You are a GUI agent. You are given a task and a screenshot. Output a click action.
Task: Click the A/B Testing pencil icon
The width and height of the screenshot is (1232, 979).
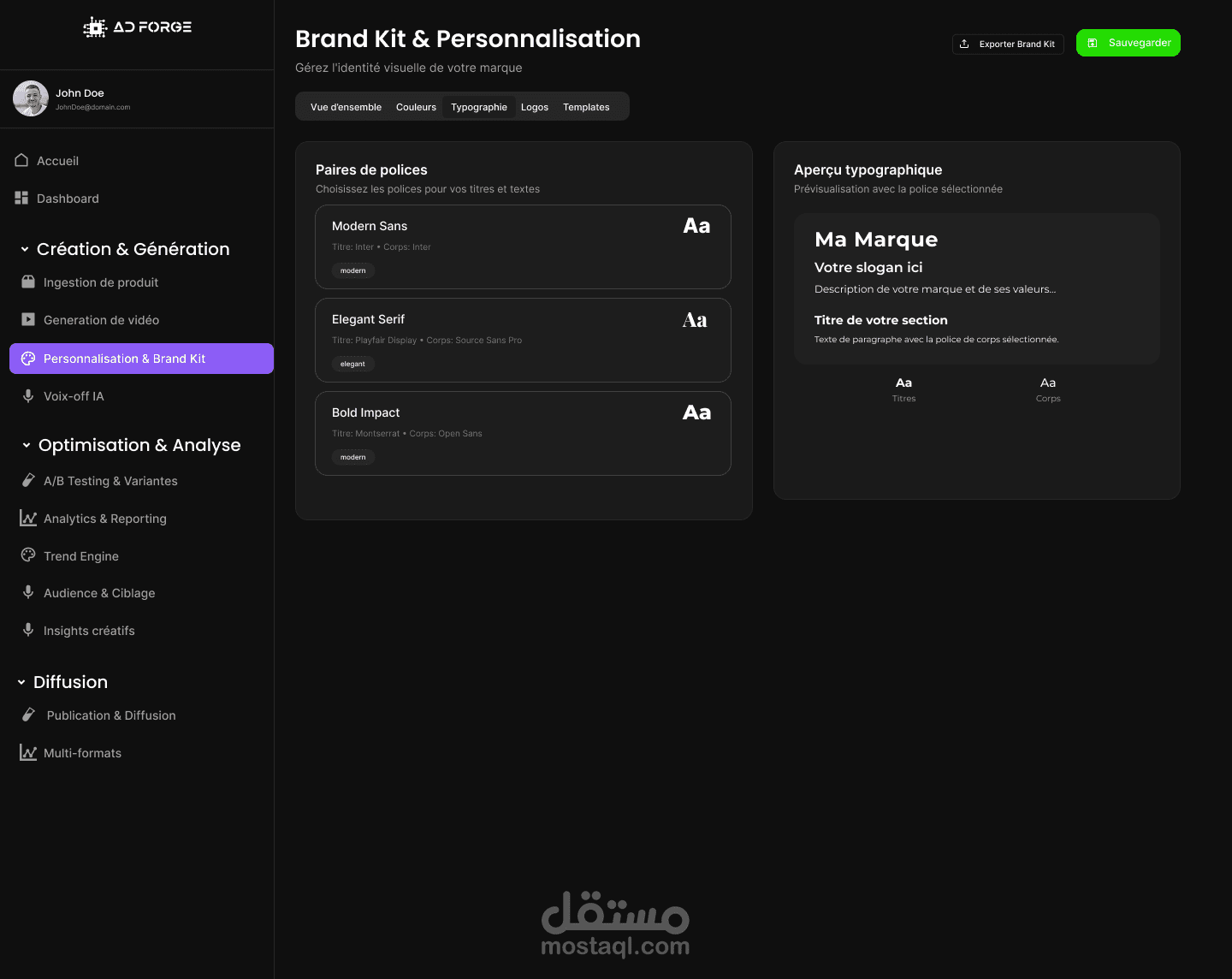pyautogui.click(x=28, y=481)
